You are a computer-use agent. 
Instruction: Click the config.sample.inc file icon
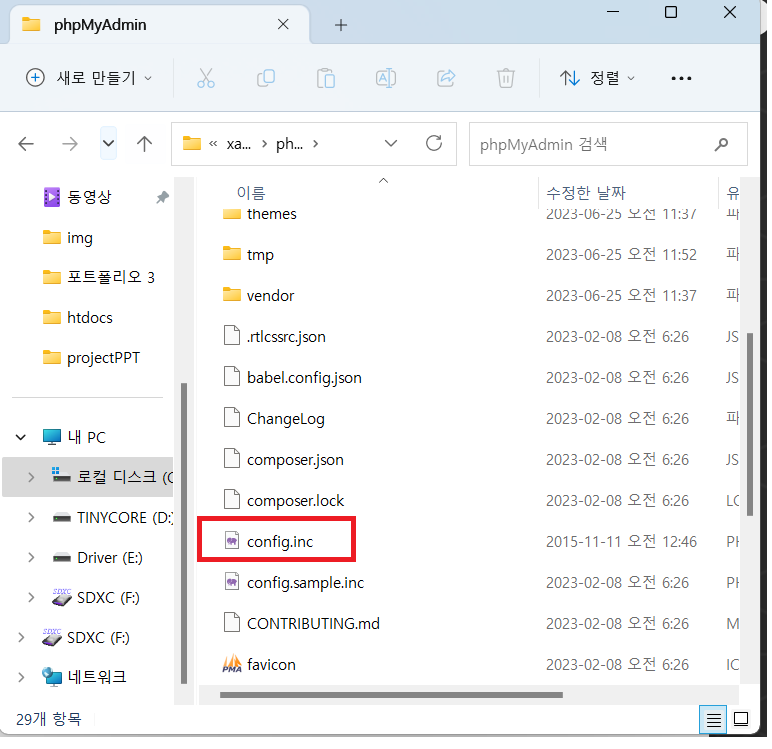[x=232, y=582]
